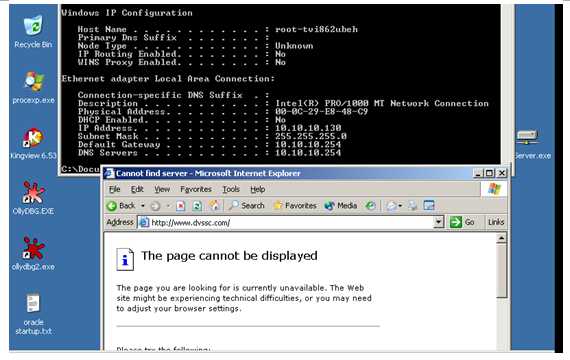This screenshot has height=360, width=570.
Task: Select the oracle startup.txt file icon
Action: coord(33,314)
